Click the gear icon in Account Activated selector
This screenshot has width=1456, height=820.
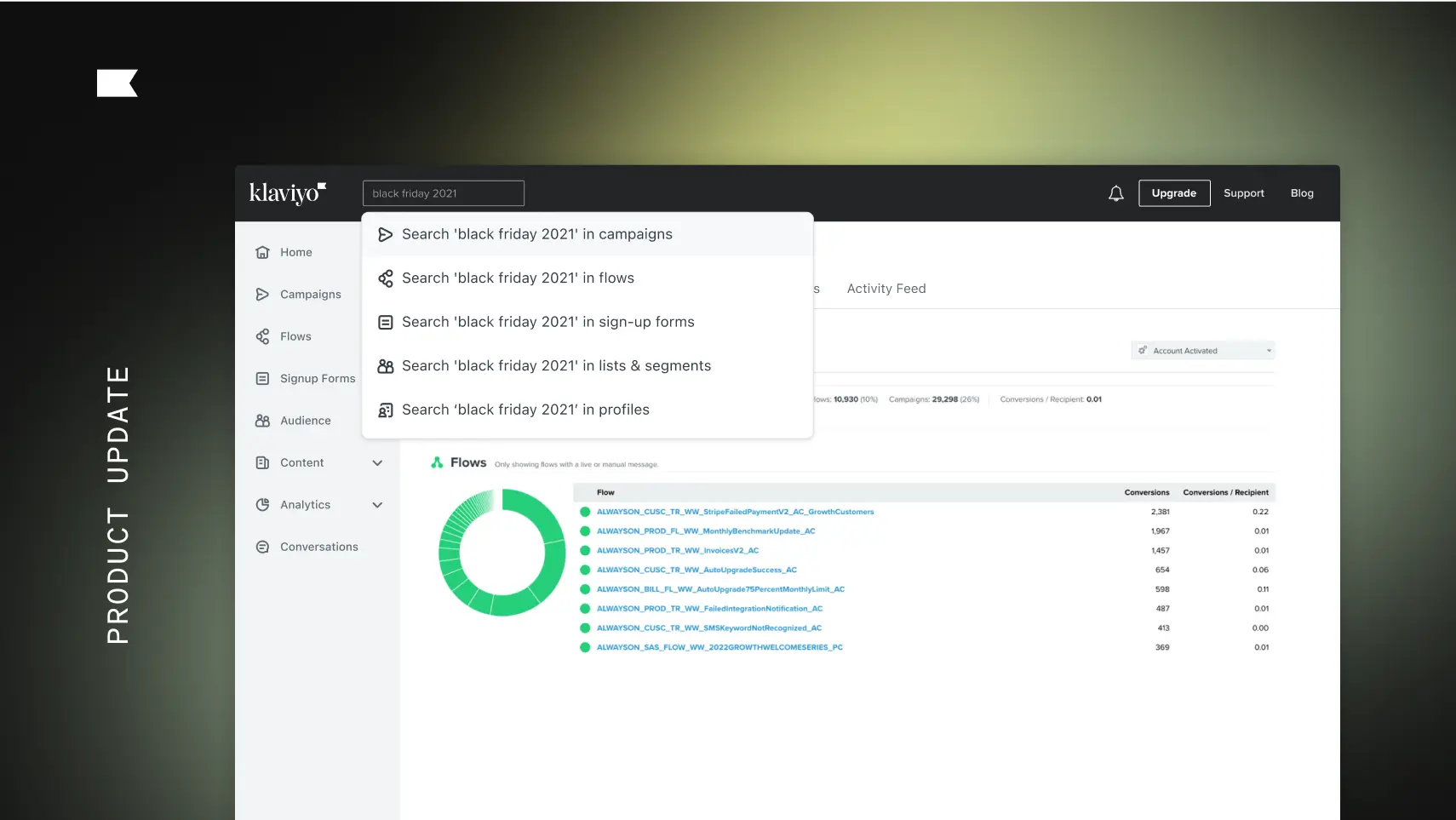pyautogui.click(x=1143, y=350)
